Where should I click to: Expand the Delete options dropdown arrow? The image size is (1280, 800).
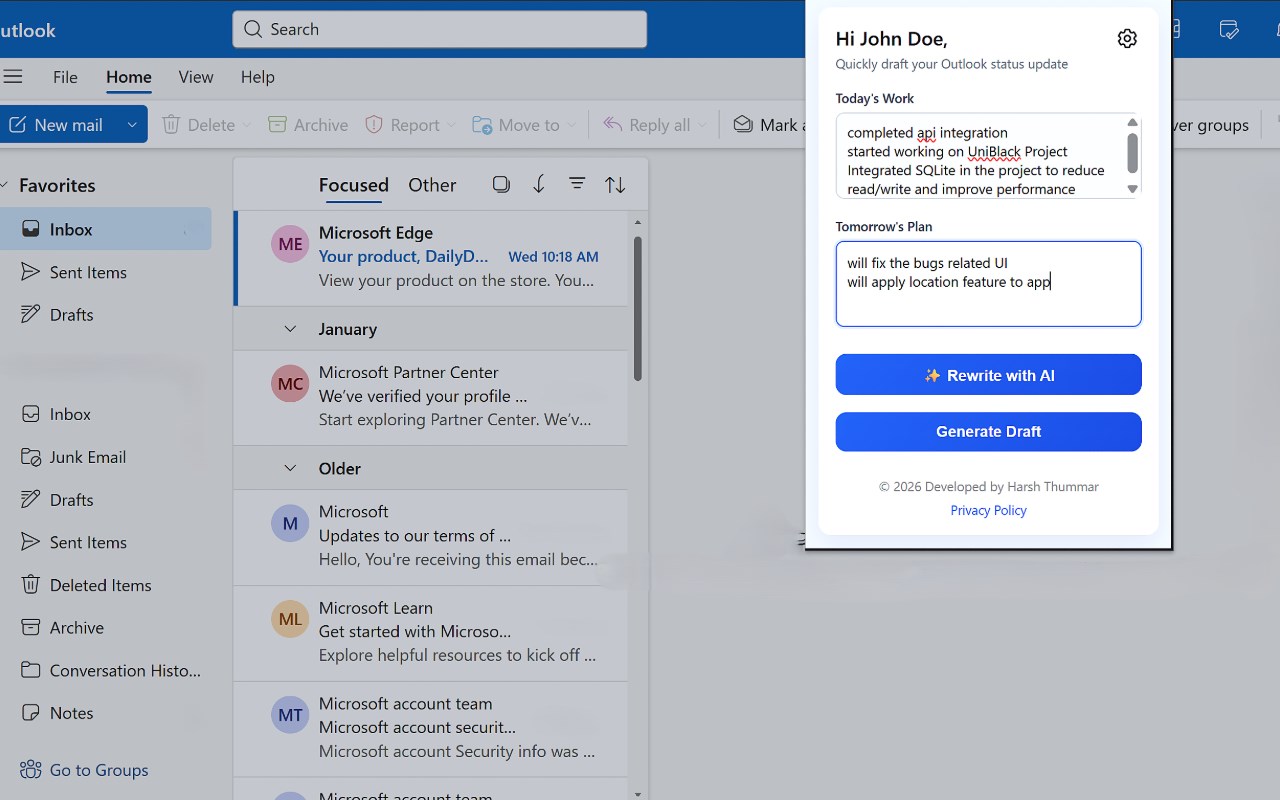pyautogui.click(x=246, y=125)
